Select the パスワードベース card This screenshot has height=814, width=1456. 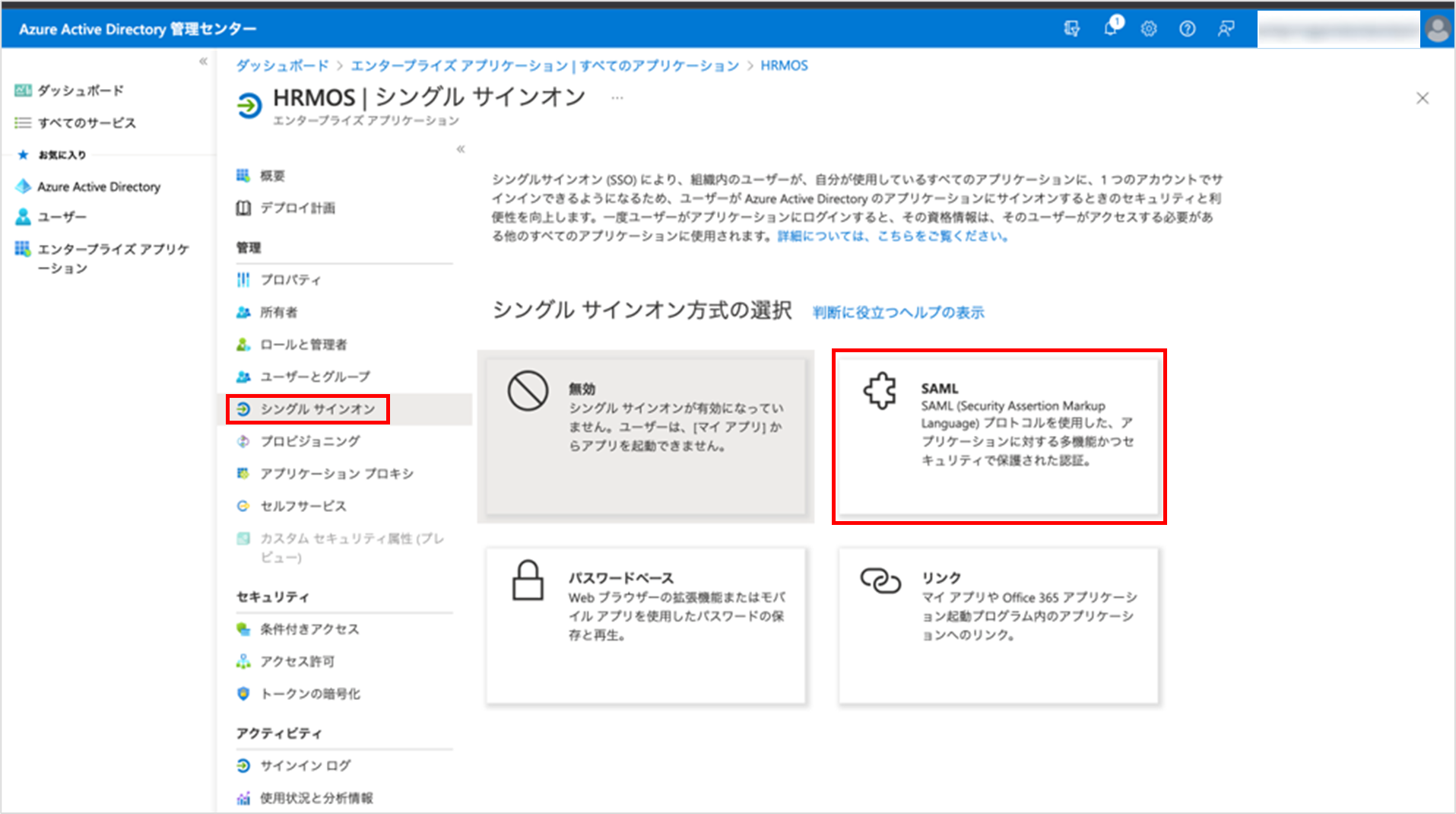pos(646,625)
